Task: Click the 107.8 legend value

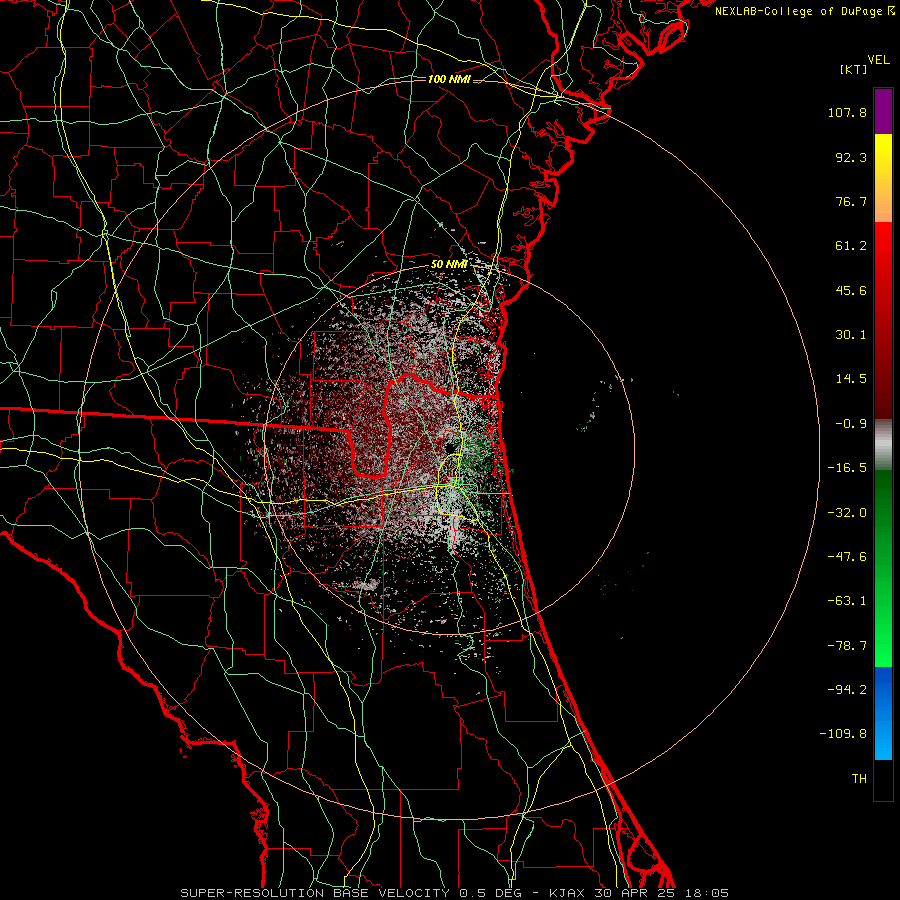Action: click(847, 112)
